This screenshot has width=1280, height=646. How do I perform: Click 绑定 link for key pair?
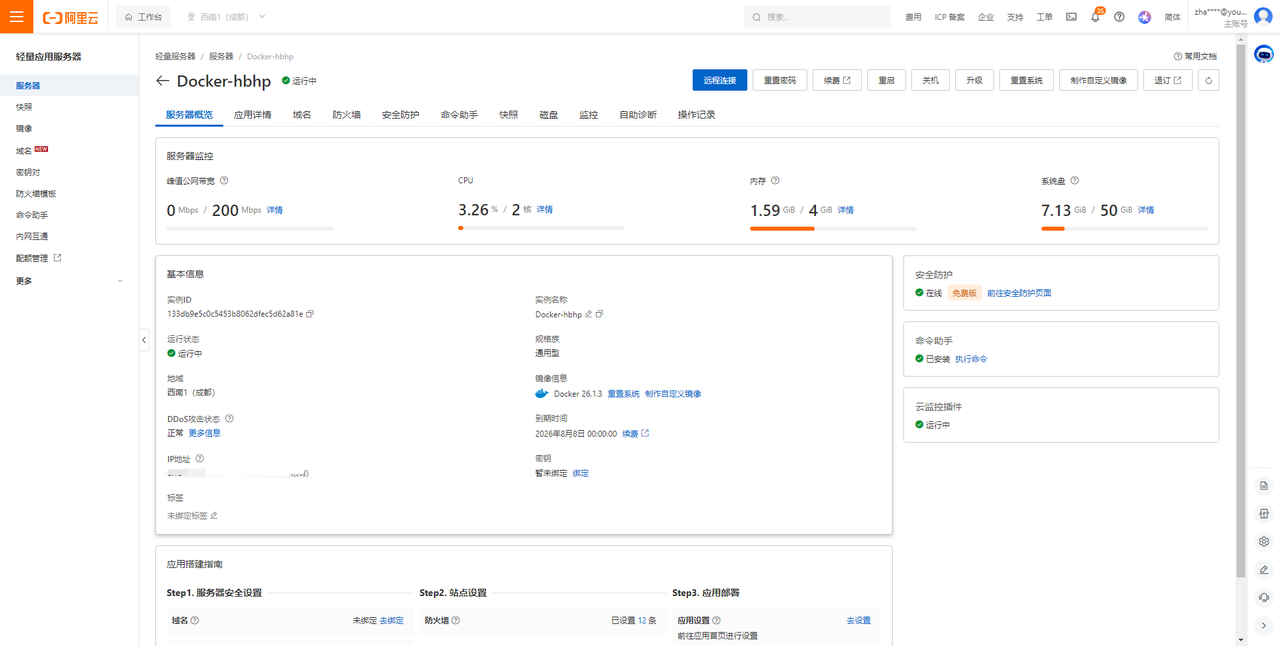pos(580,473)
